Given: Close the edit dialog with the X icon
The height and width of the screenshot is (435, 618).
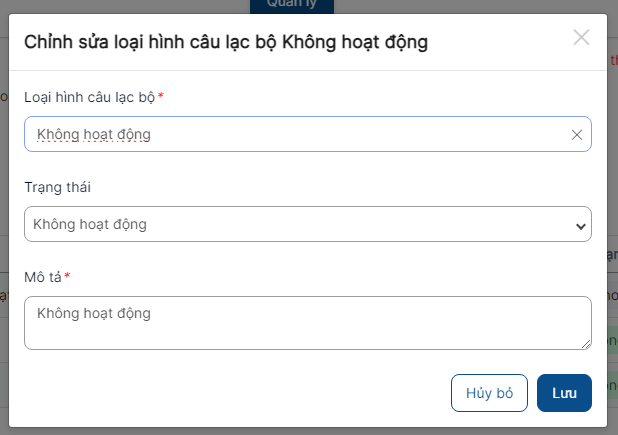Looking at the screenshot, I should 581,38.
